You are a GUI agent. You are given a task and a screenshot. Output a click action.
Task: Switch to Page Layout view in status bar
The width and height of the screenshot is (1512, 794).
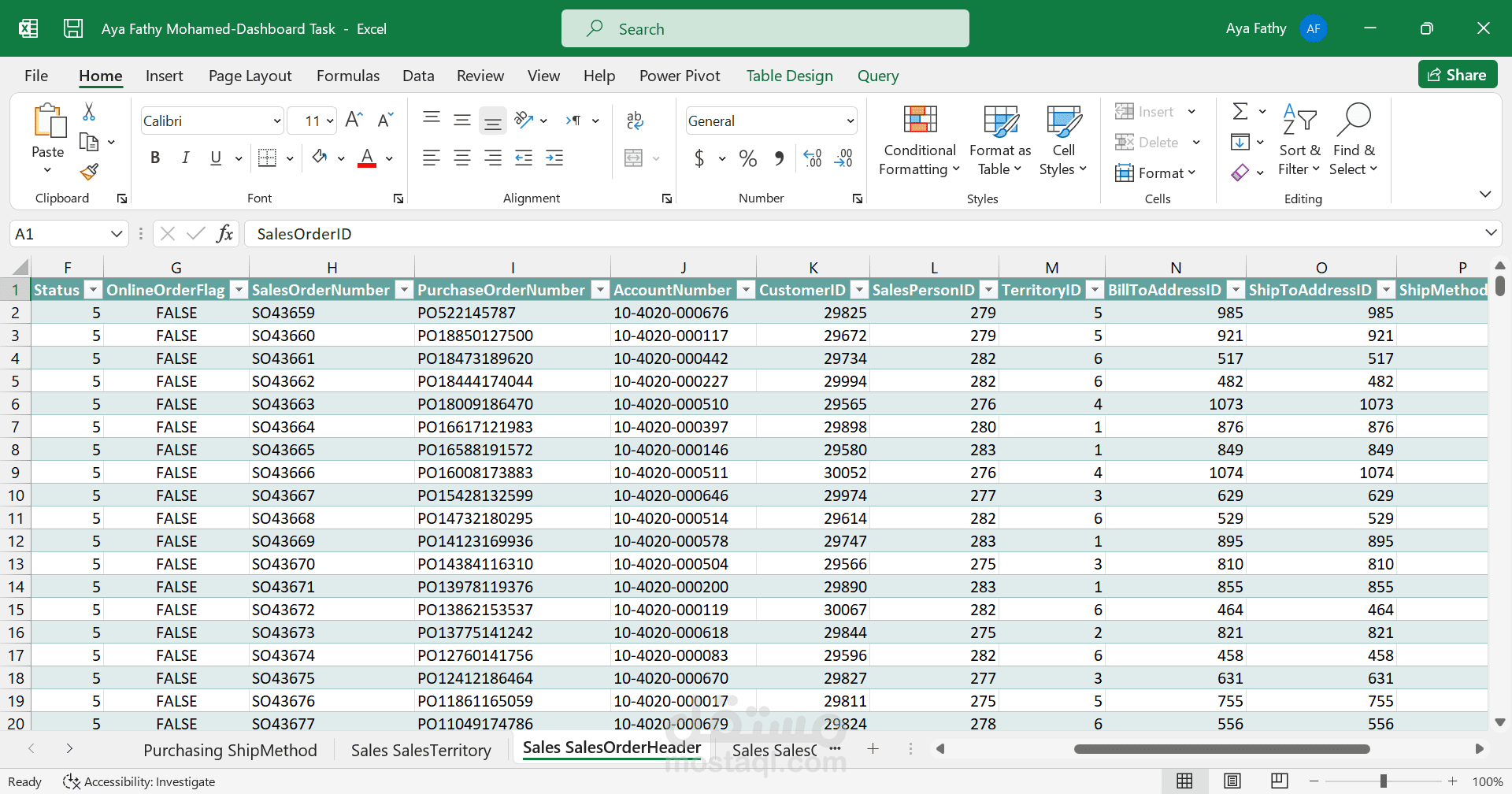pyautogui.click(x=1232, y=781)
